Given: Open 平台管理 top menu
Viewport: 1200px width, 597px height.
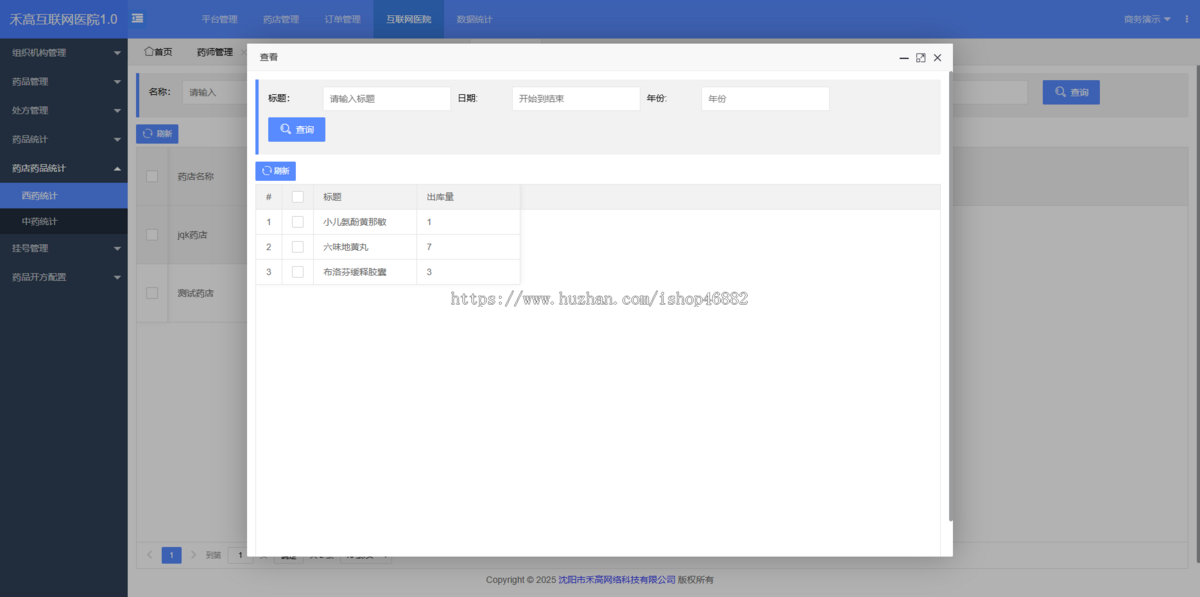Looking at the screenshot, I should point(219,19).
